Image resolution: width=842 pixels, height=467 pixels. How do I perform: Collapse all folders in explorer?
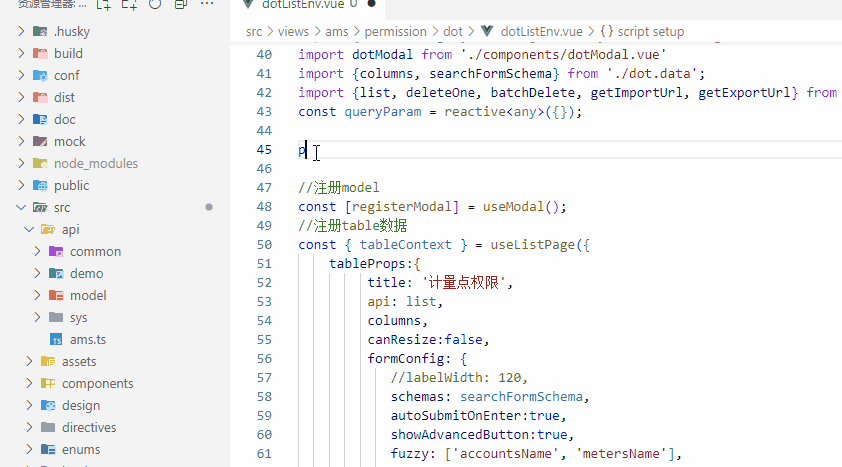point(180,5)
